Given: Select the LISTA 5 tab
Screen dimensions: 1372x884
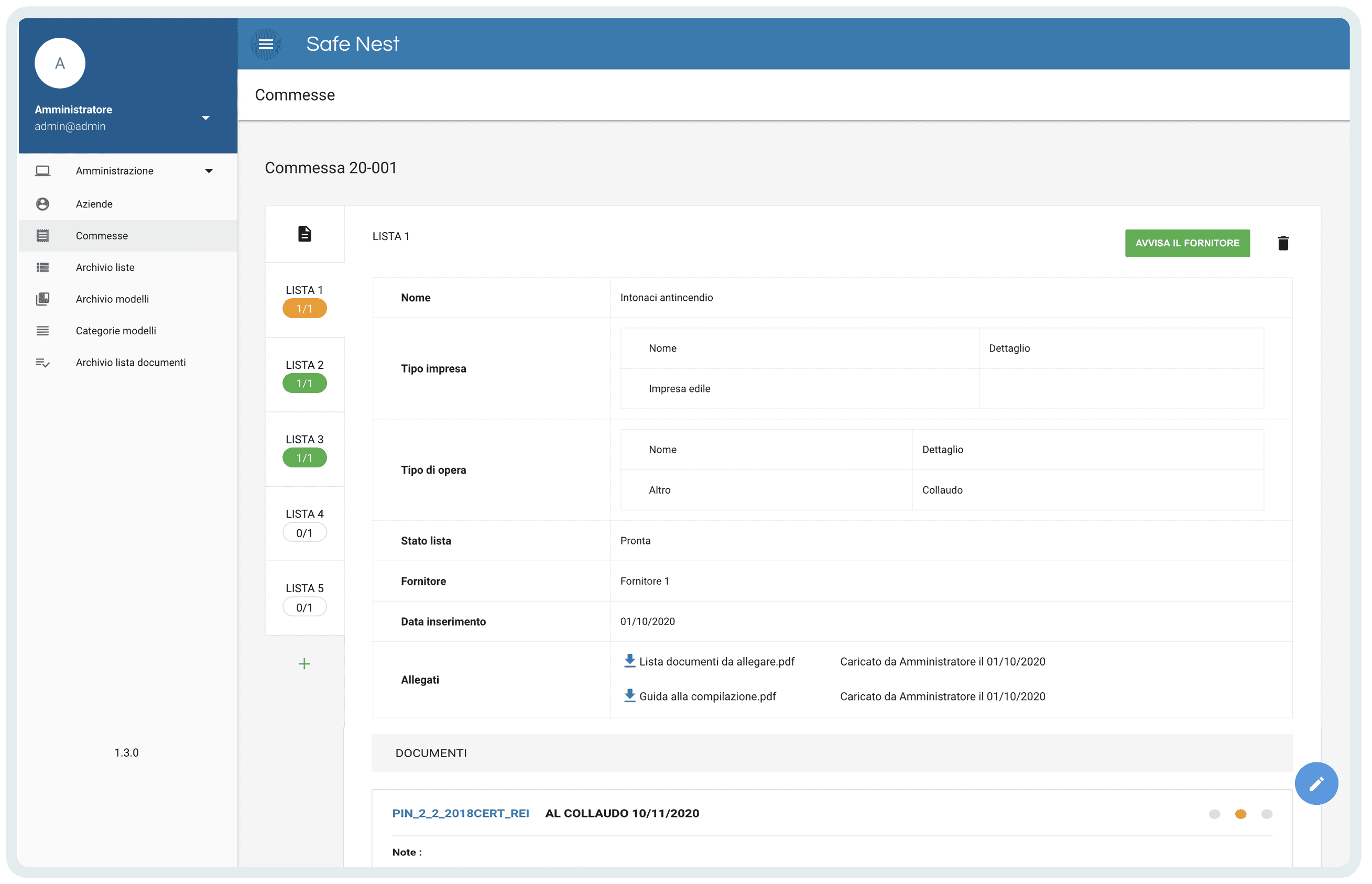Looking at the screenshot, I should 305,599.
